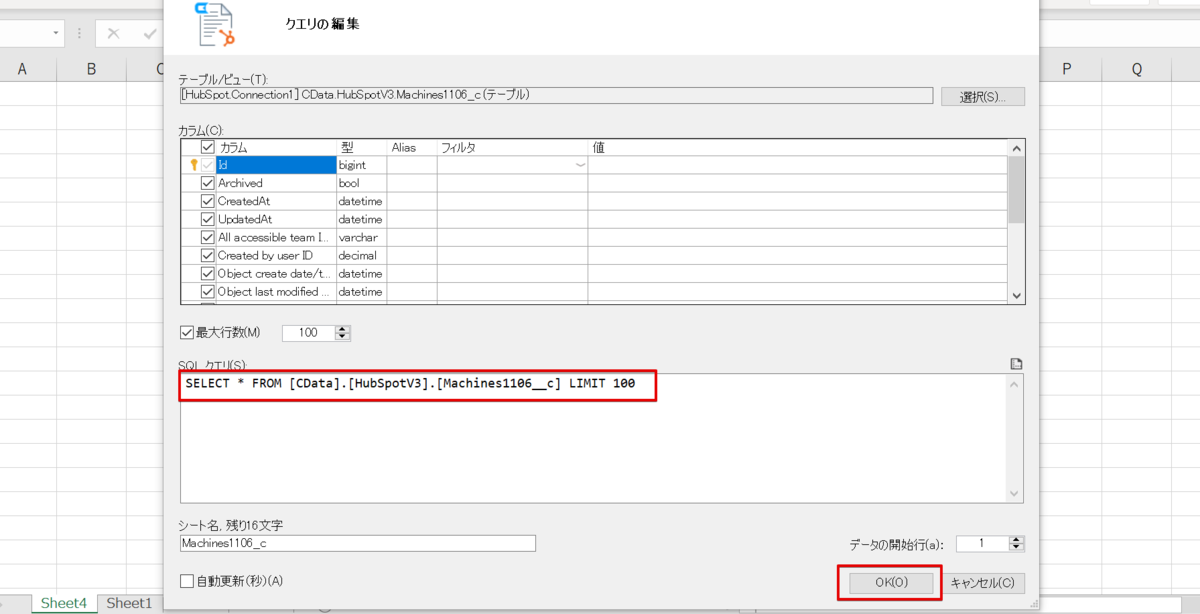Expand the Excel Name Box dropdown arrow
The image size is (1200, 614).
coord(56,33)
